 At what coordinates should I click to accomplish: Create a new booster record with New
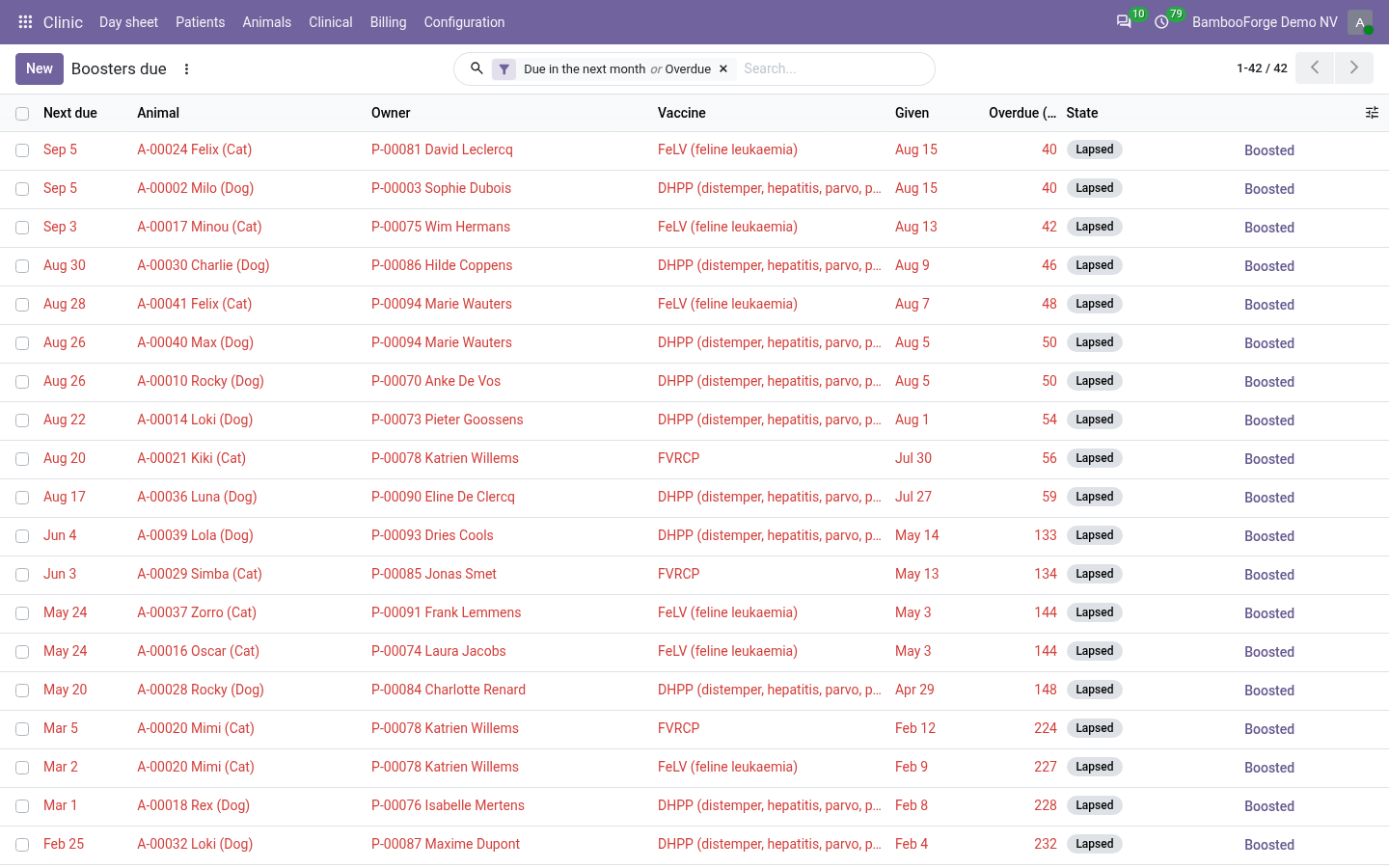(40, 68)
